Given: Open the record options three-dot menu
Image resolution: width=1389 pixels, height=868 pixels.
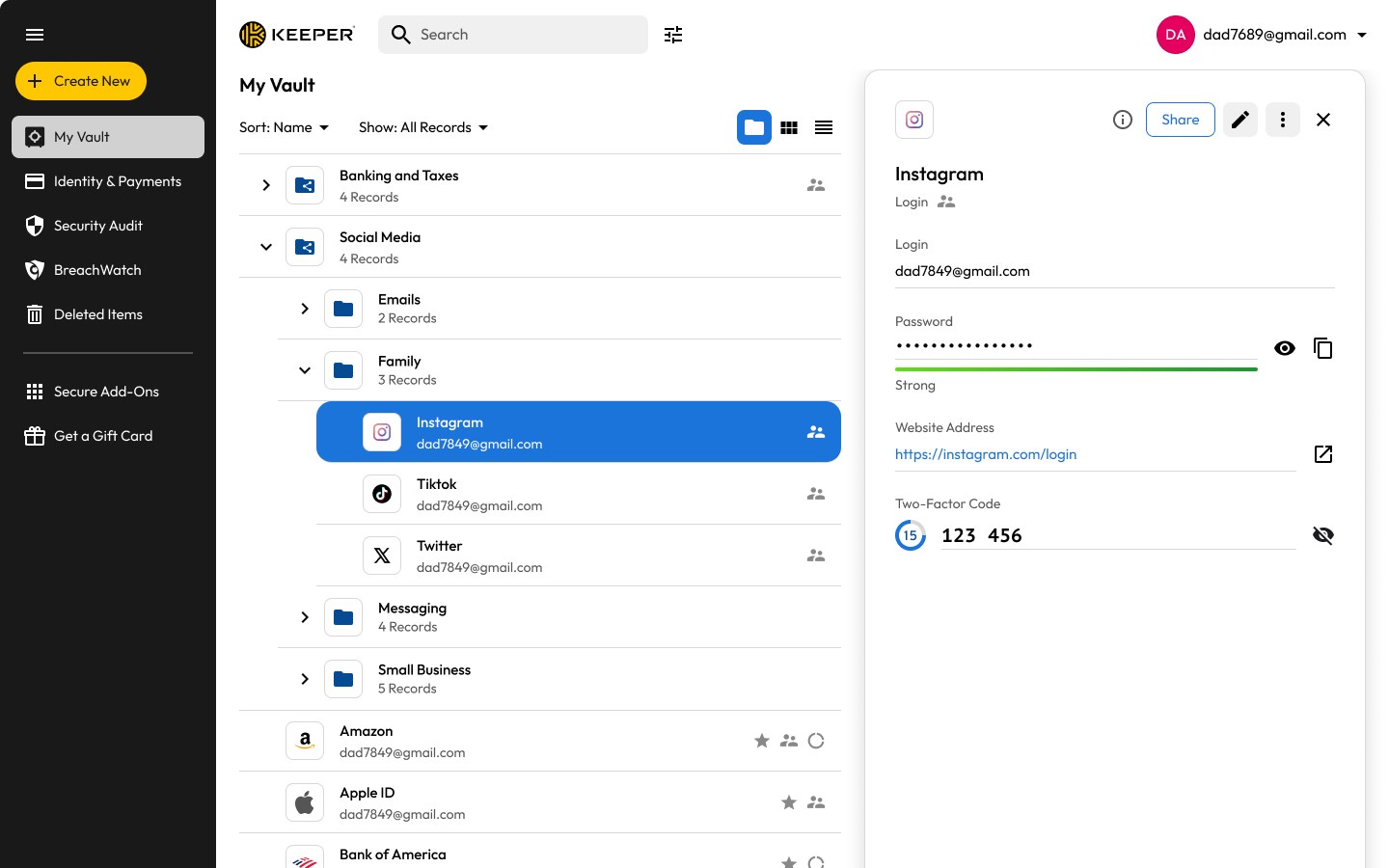Looking at the screenshot, I should (x=1283, y=120).
